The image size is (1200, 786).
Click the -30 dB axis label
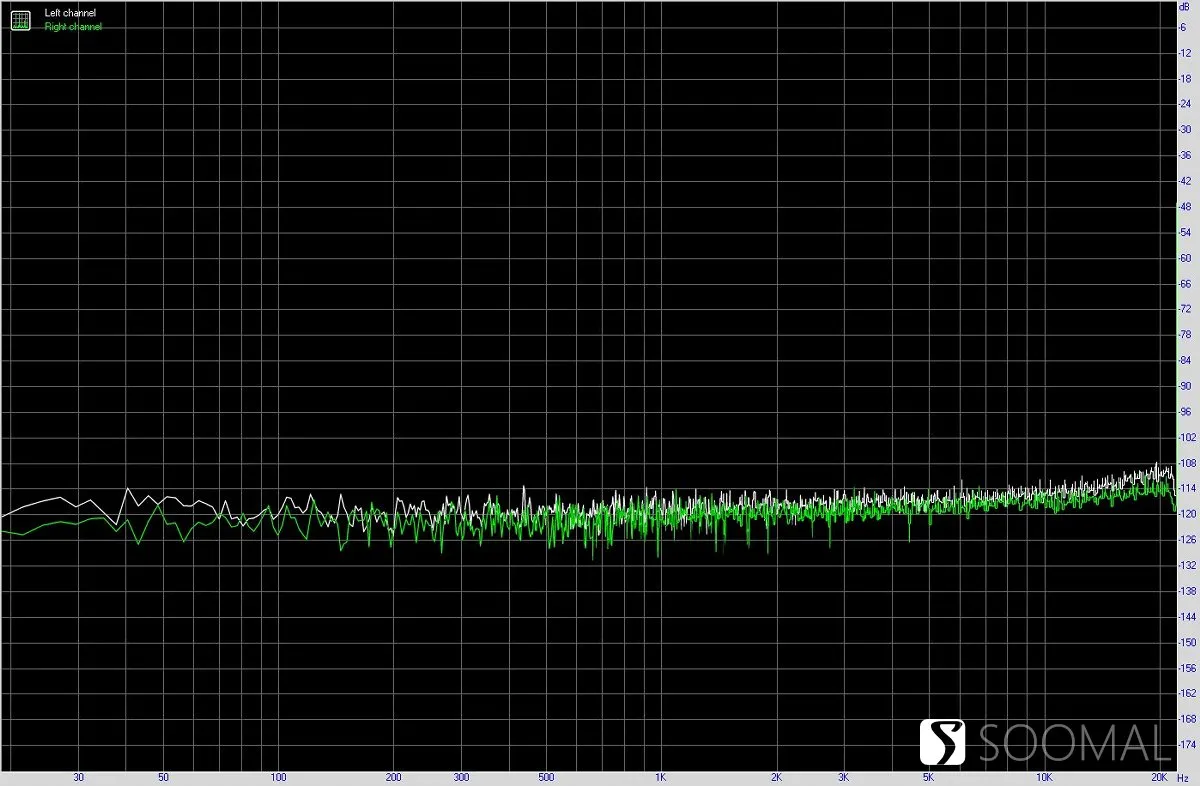click(1184, 129)
